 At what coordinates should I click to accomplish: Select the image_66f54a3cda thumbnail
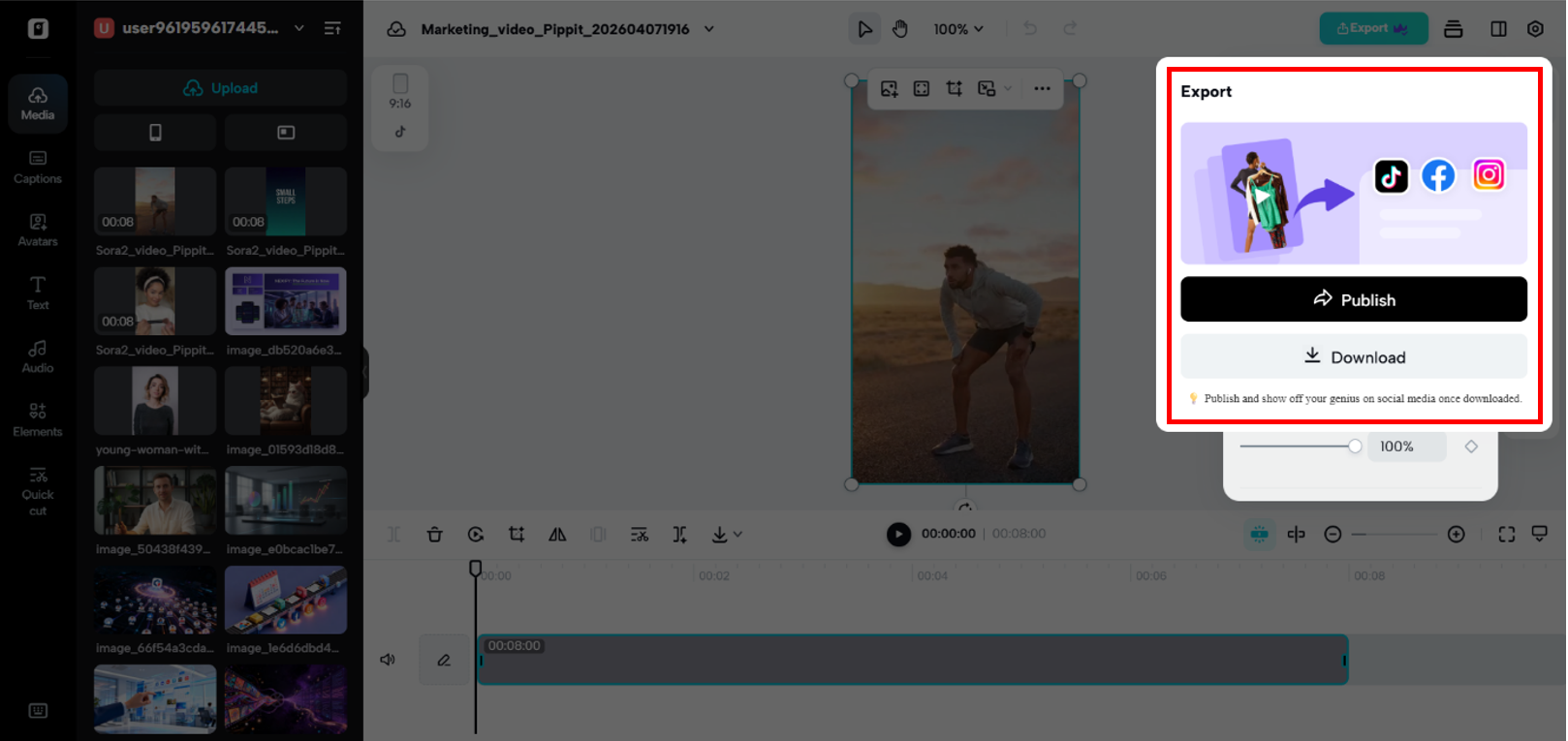[155, 601]
